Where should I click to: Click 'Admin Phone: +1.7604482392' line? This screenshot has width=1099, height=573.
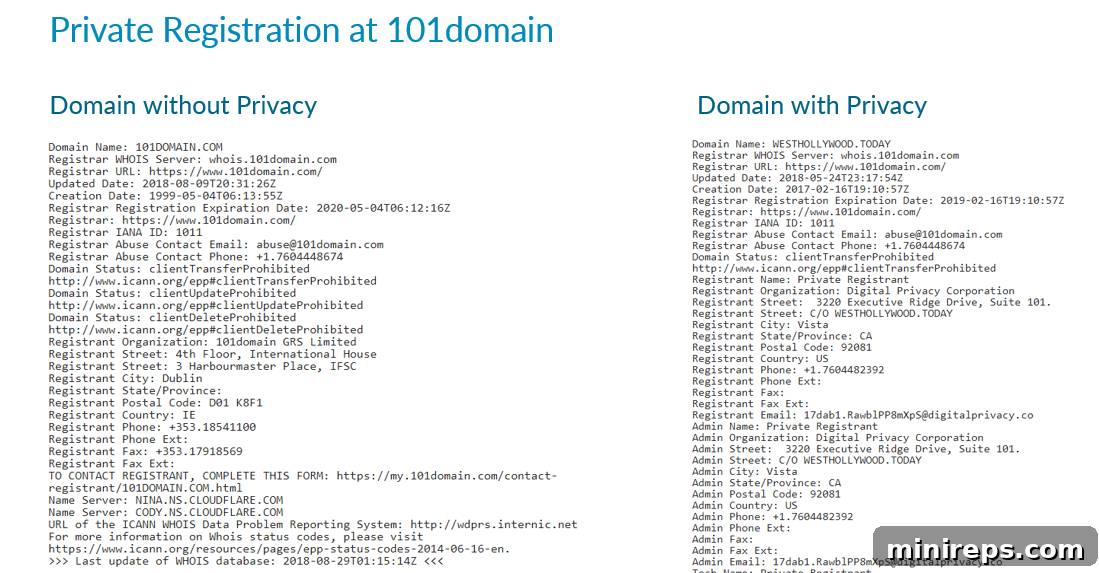[772, 517]
